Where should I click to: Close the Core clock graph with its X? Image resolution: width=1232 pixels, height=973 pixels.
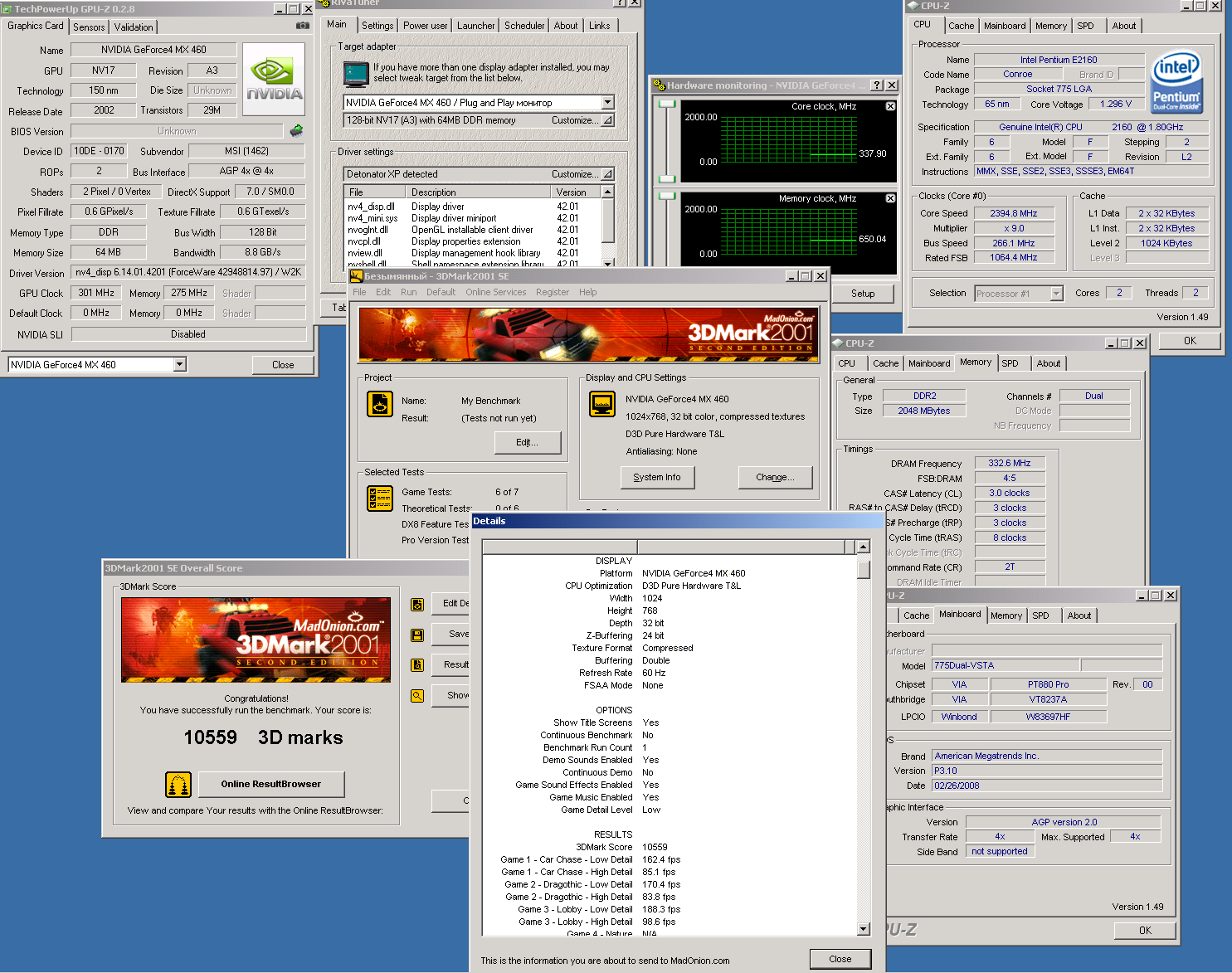pos(890,106)
